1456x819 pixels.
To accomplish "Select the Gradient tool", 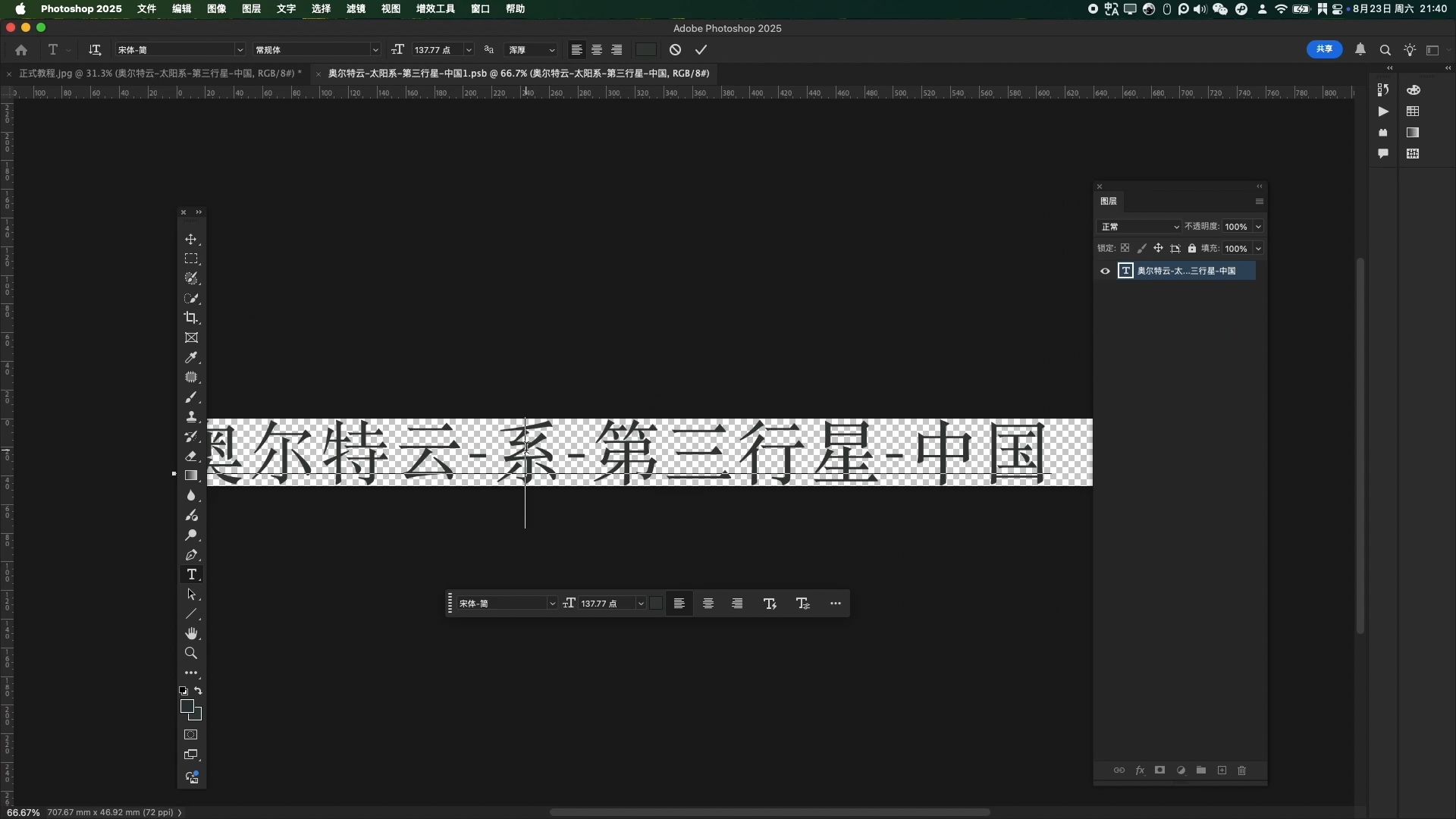I will pyautogui.click(x=191, y=476).
